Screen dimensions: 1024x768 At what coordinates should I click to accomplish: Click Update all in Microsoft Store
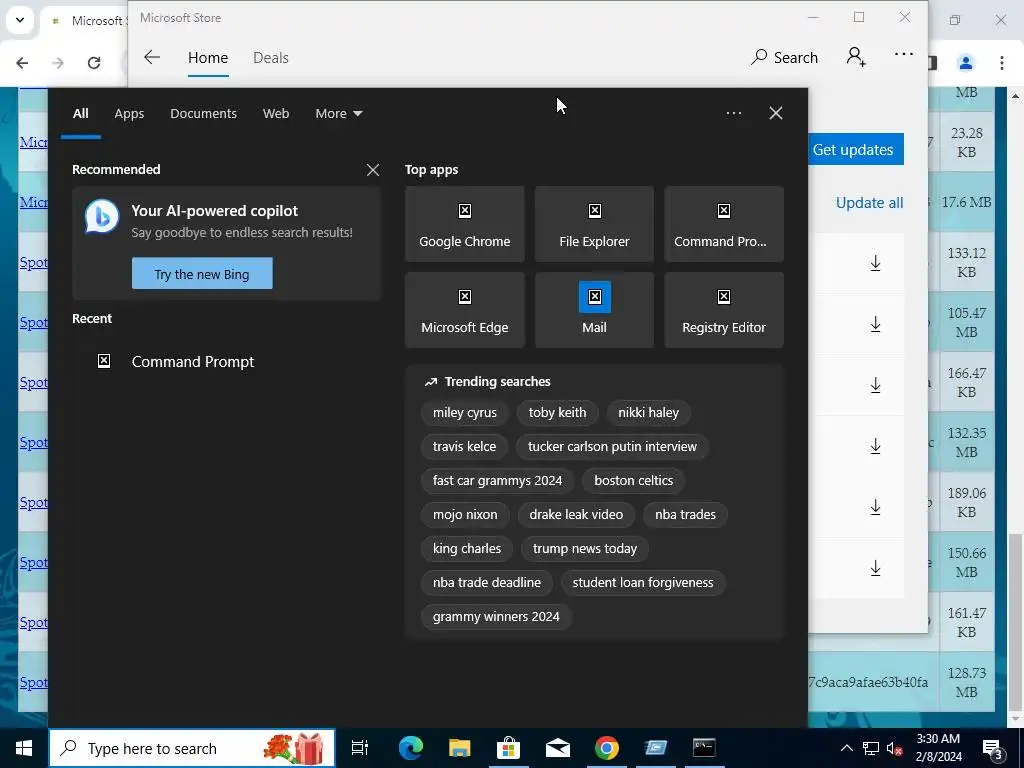[869, 203]
